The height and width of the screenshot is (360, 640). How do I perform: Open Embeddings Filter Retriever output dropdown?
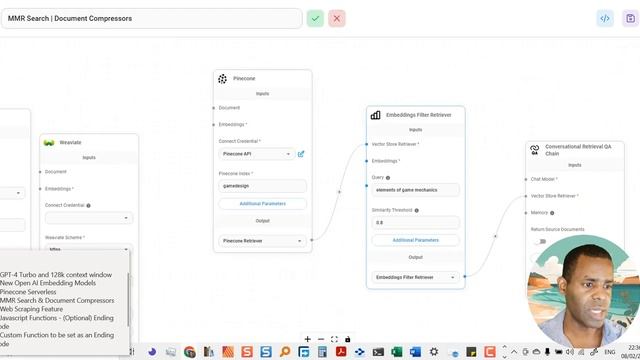tap(416, 277)
